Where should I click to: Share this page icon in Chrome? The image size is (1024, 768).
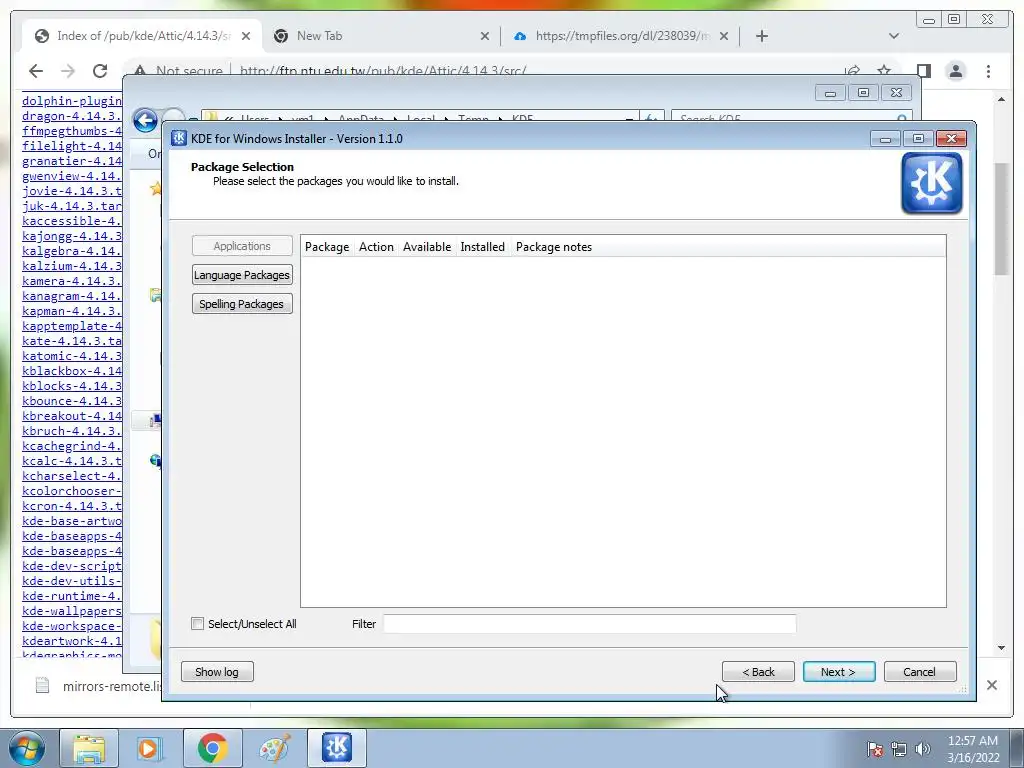click(852, 71)
